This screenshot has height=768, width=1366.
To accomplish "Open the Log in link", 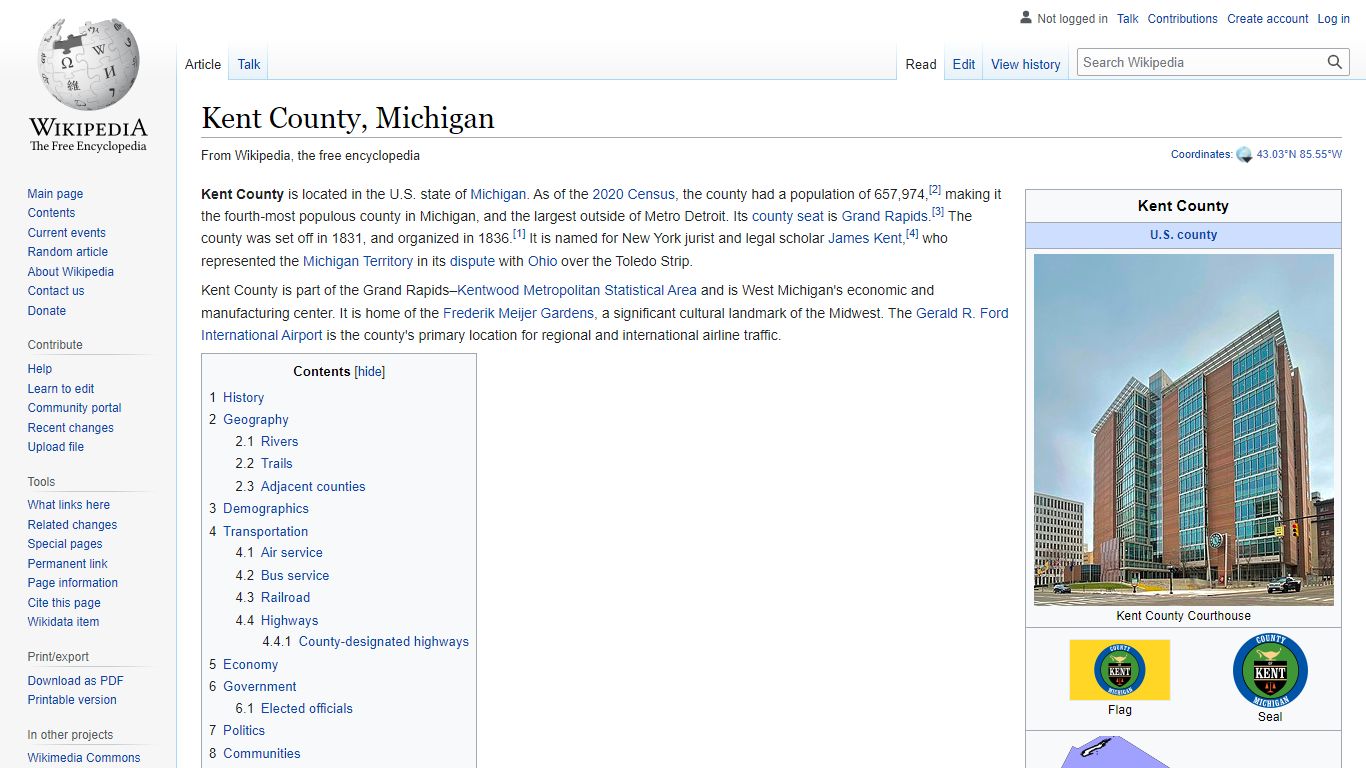I will 1333,19.
